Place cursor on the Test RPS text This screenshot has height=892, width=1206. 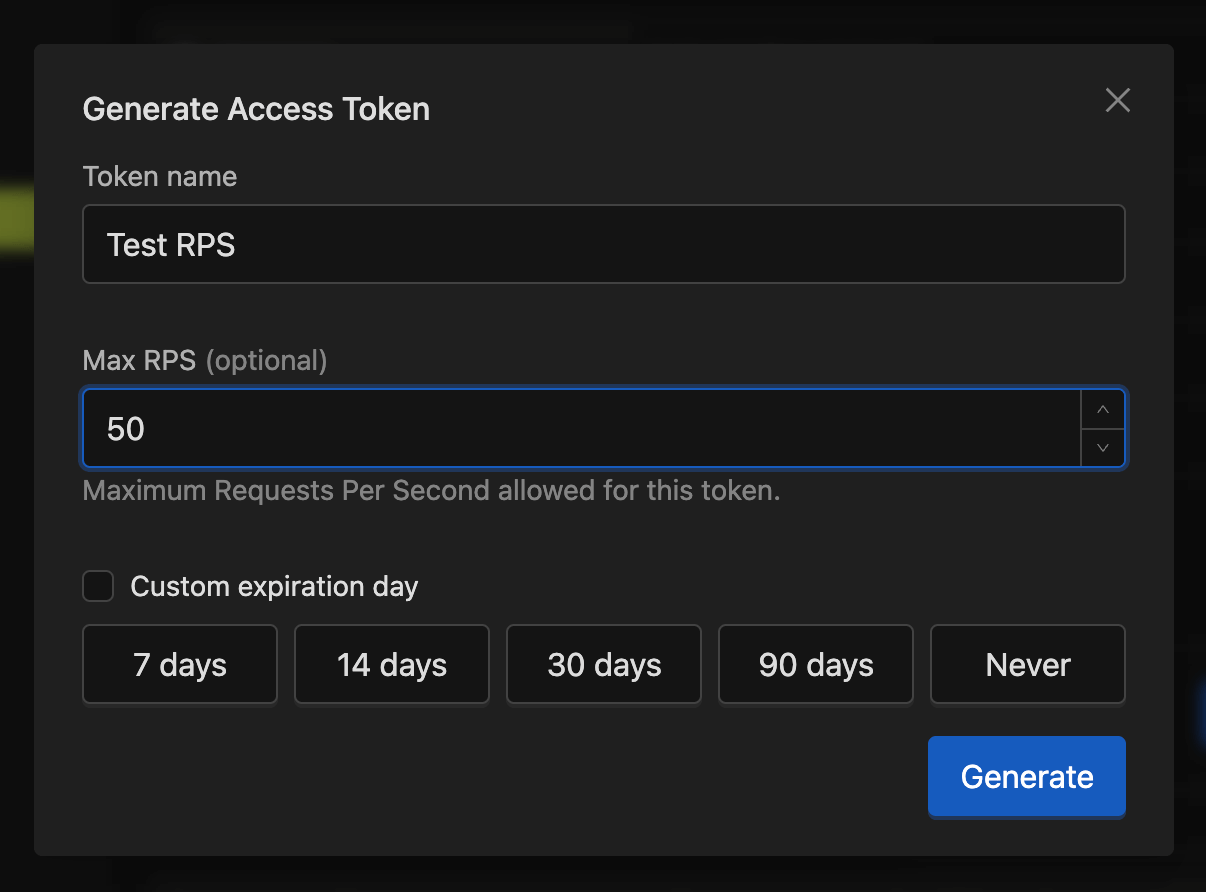(x=171, y=245)
